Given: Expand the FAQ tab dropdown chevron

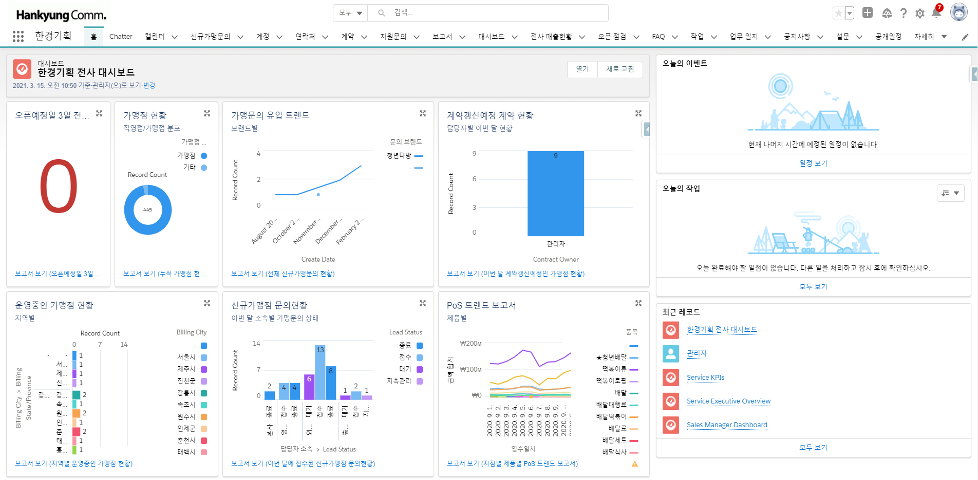Looking at the screenshot, I should tap(675, 37).
